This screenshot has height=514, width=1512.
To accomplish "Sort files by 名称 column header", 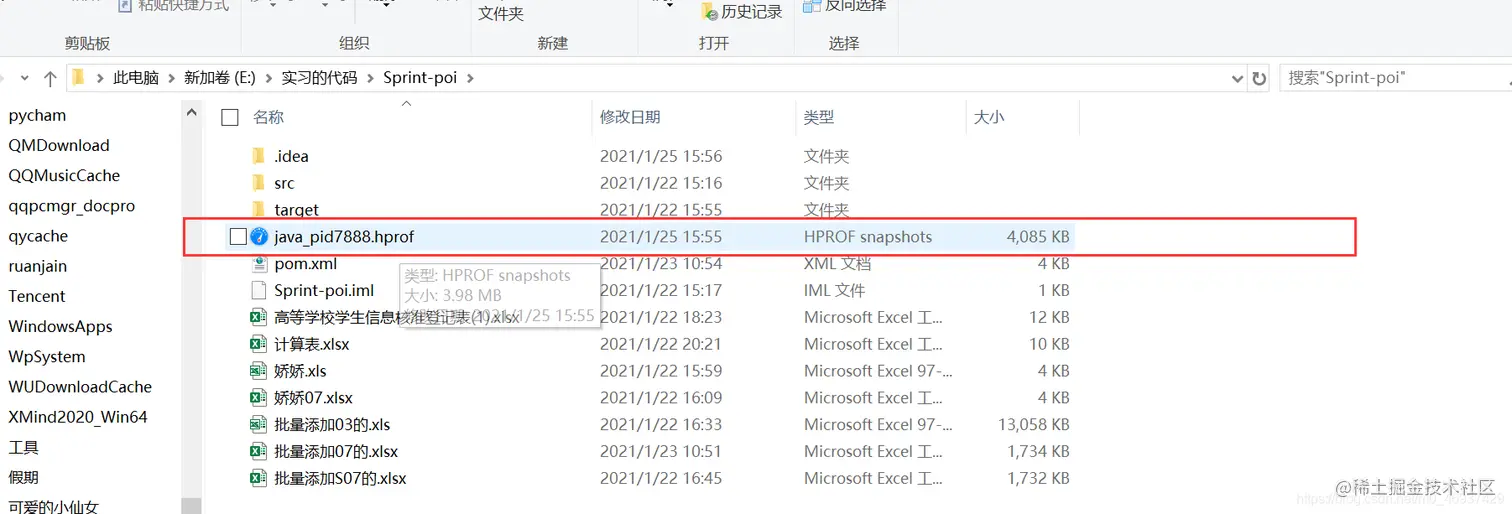I will (268, 117).
